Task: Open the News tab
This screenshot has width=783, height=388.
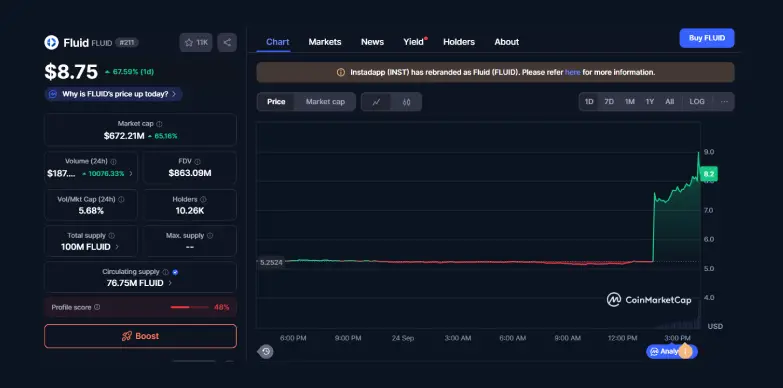Action: point(373,42)
